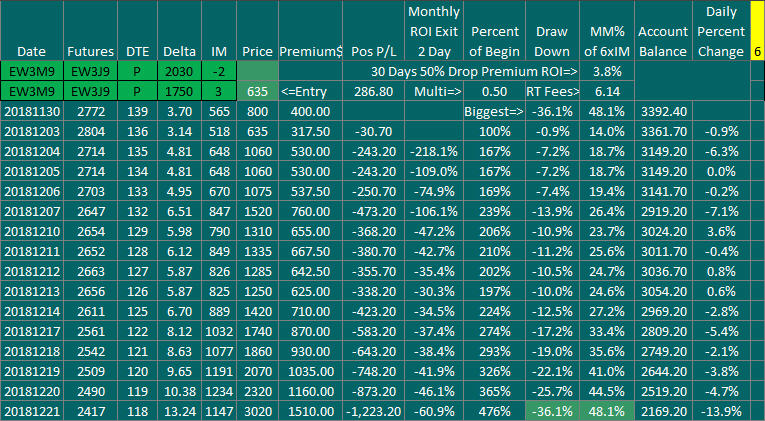765x421 pixels.
Task: Click the Premium$ value 1035.00 cell
Action: [x=310, y=371]
